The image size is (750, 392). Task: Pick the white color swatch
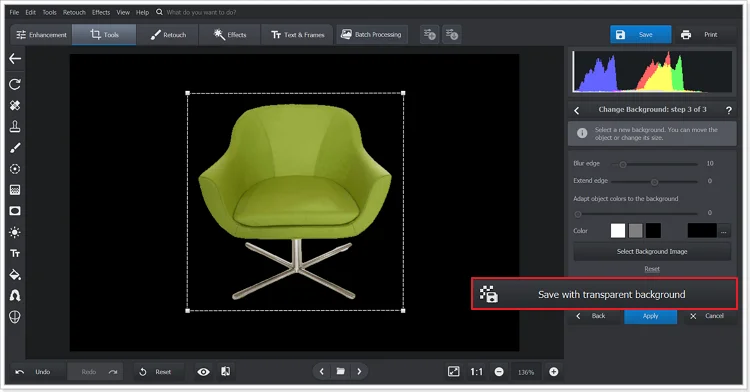click(x=618, y=230)
